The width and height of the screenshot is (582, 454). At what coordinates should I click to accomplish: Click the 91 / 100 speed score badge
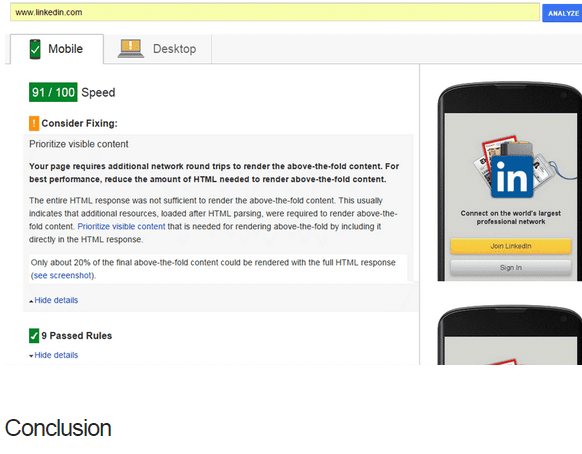(53, 92)
